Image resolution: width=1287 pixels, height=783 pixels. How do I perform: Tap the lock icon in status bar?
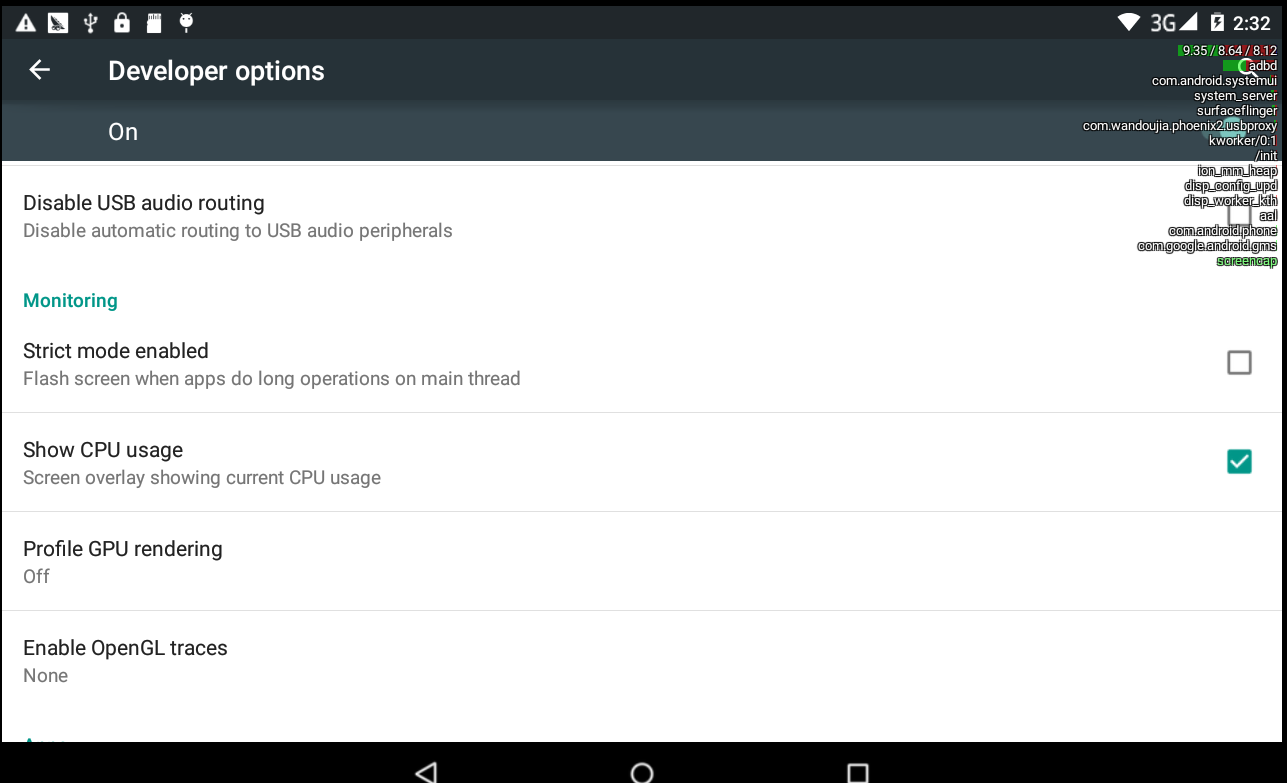[122, 22]
